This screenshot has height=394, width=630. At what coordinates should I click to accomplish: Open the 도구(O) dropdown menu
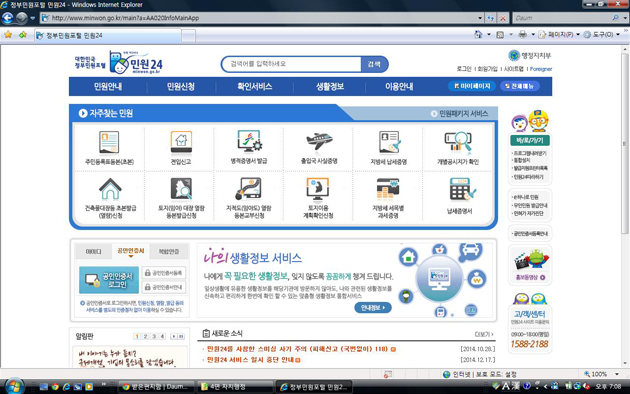click(x=601, y=35)
